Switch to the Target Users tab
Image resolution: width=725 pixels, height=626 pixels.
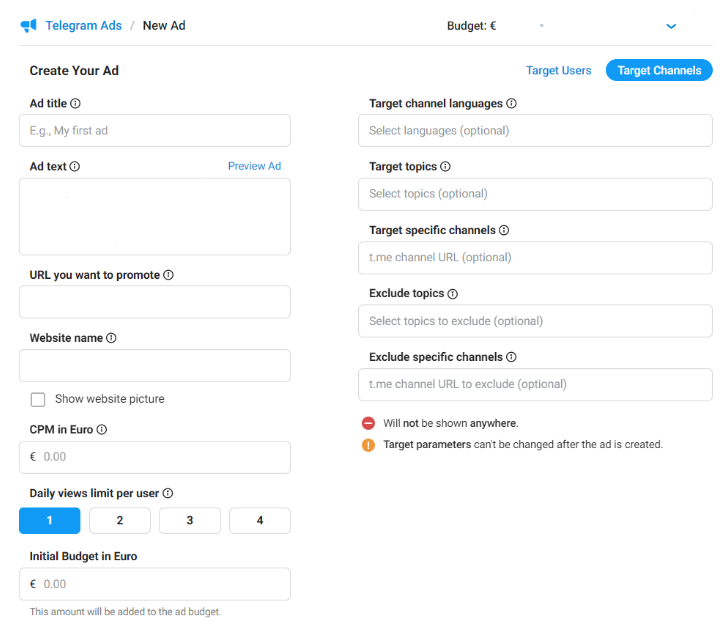(558, 70)
